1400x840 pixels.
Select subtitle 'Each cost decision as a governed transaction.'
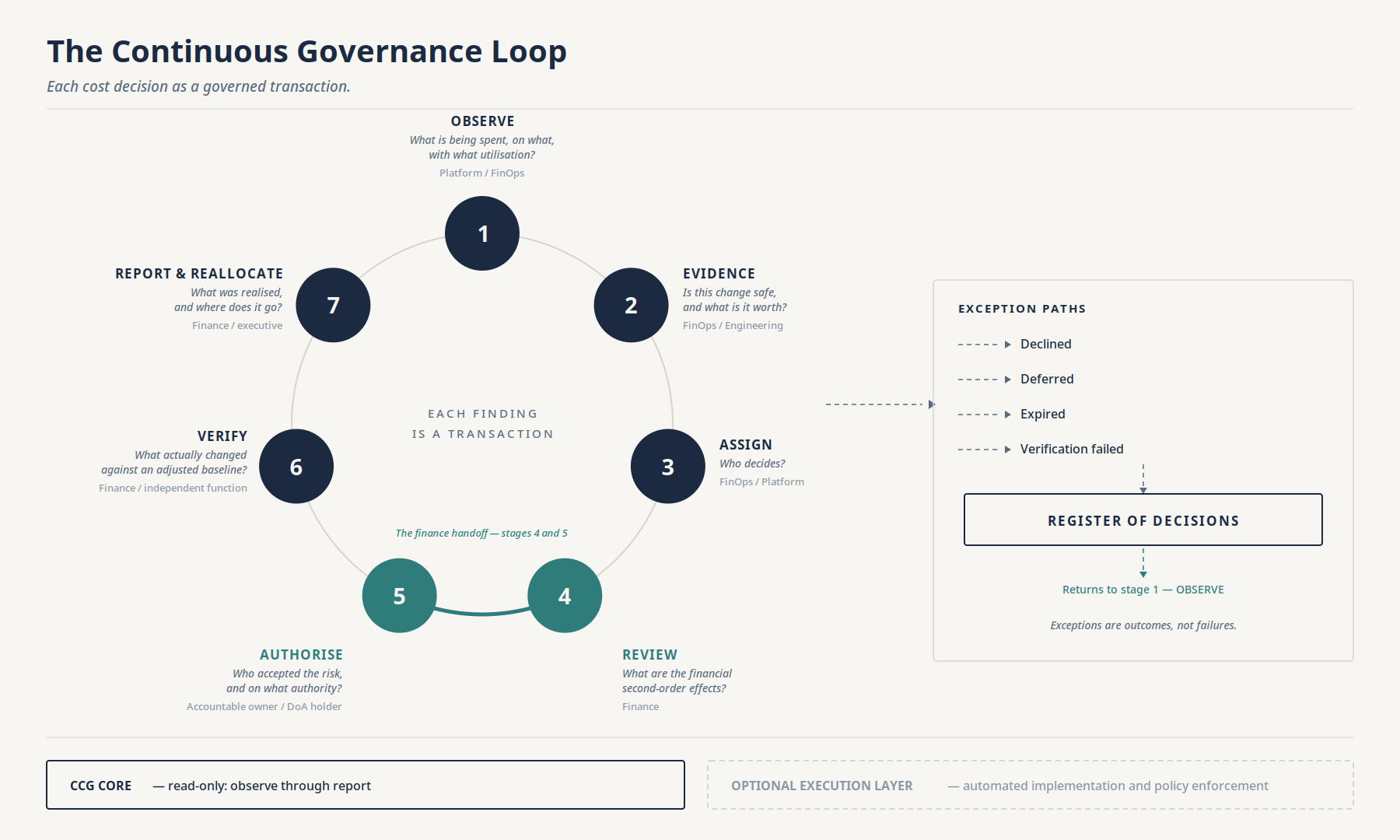point(198,86)
